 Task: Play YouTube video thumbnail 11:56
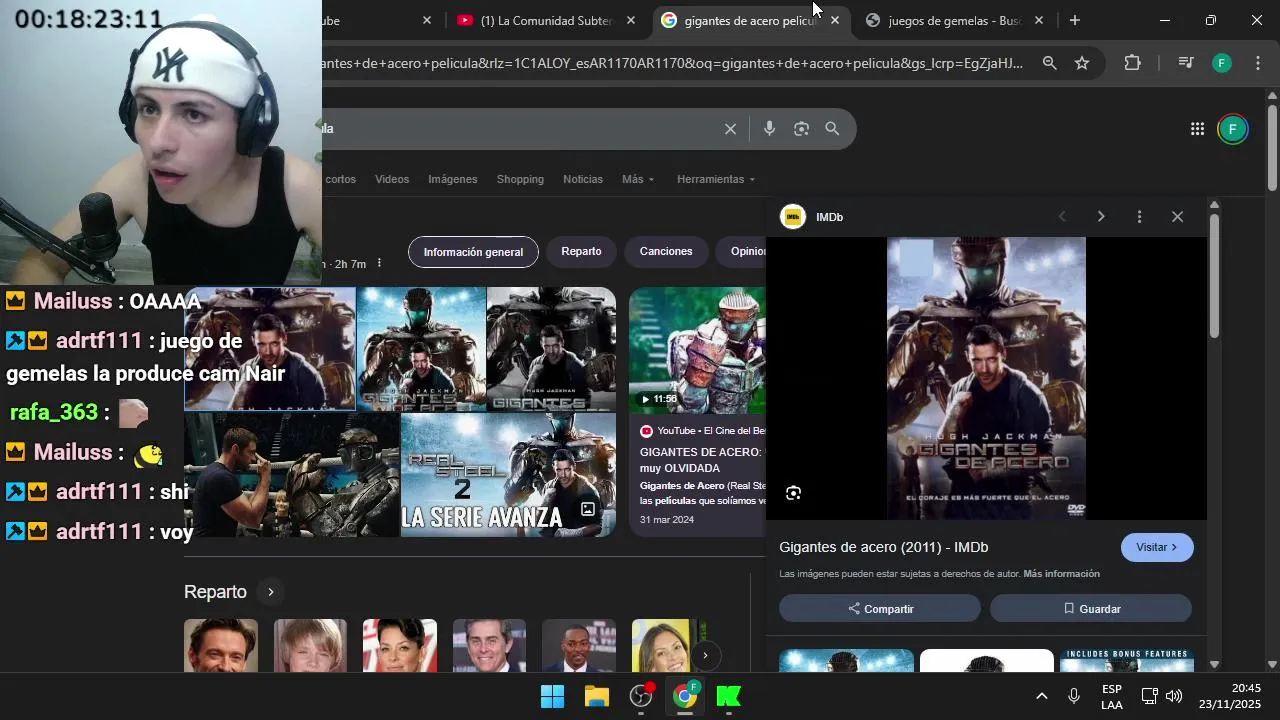point(697,350)
